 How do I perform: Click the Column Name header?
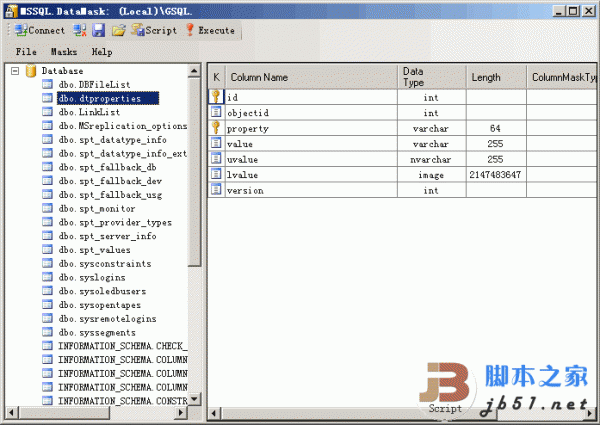click(x=311, y=77)
